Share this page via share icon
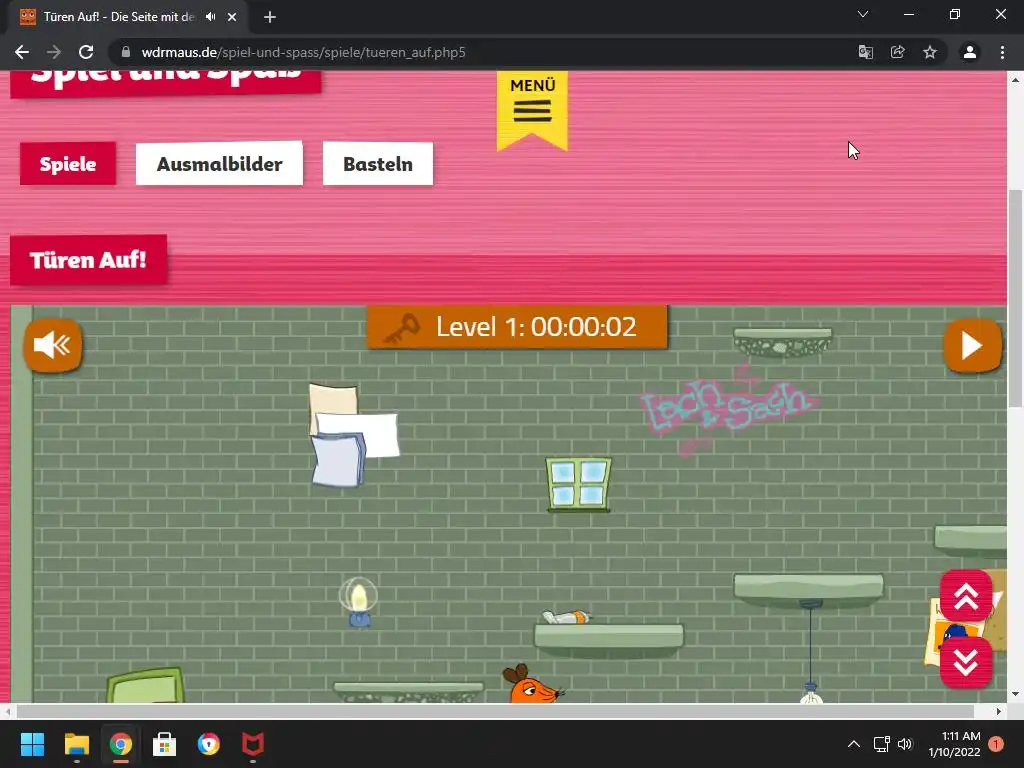 coord(897,52)
